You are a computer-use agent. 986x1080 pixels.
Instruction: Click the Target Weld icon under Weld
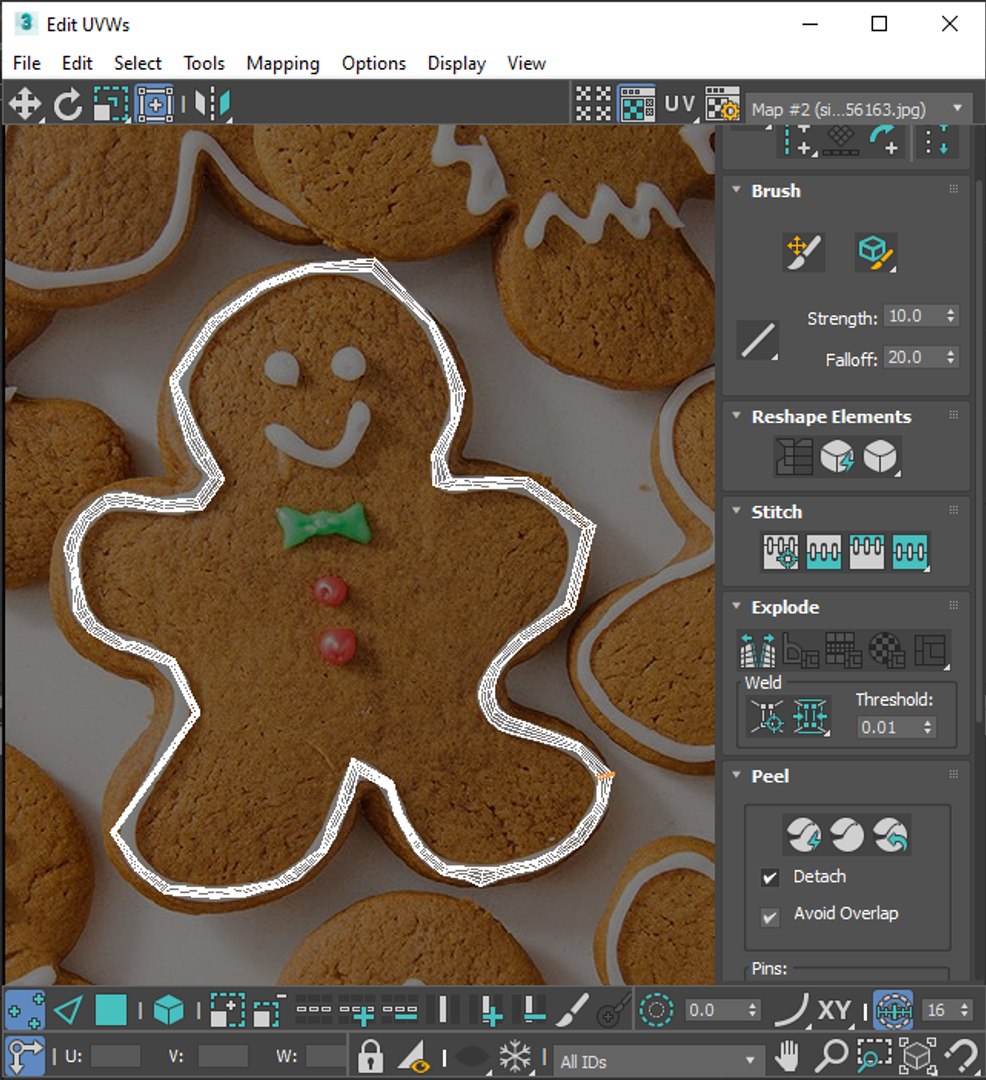pyautogui.click(x=766, y=717)
